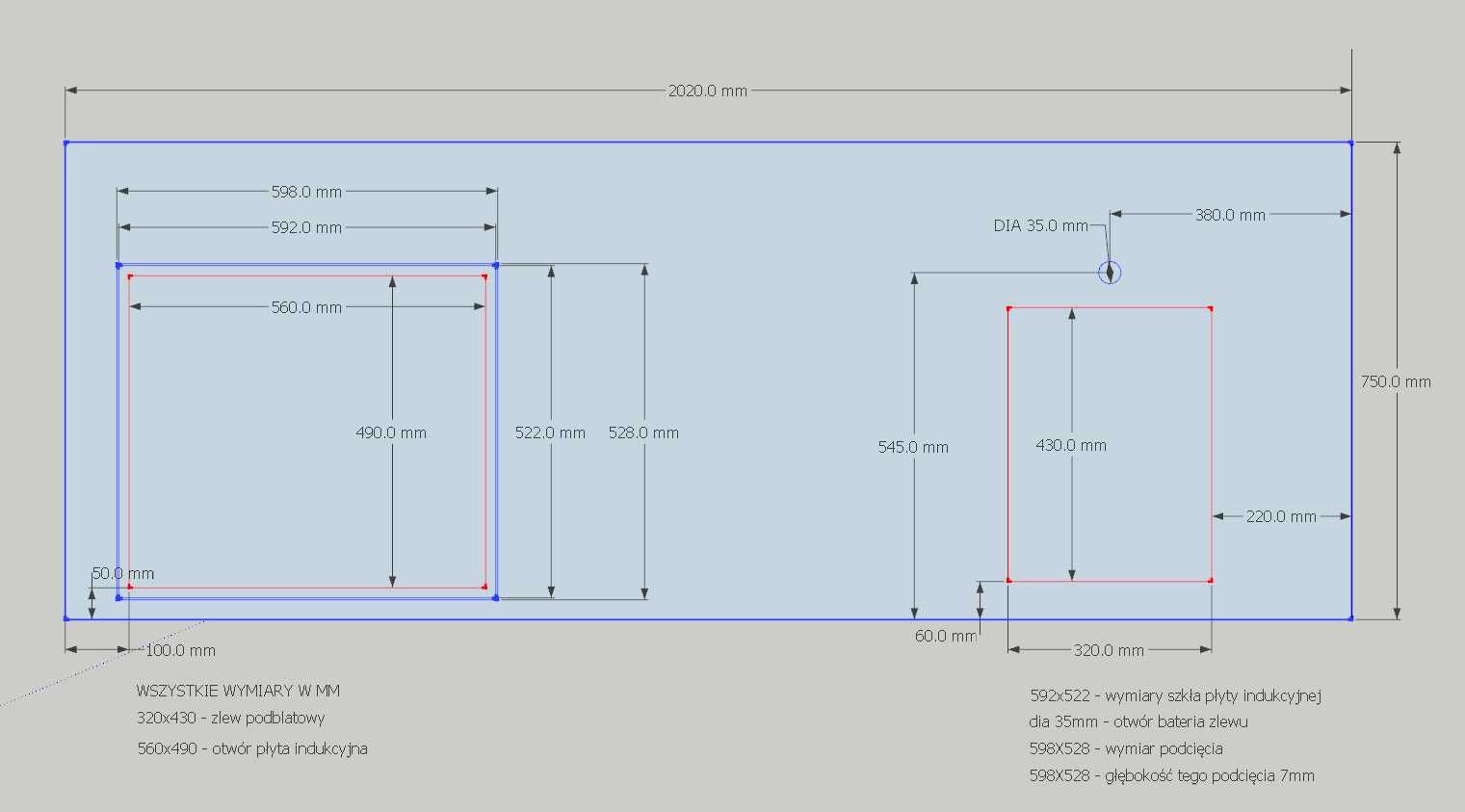Select the '598X528 - wymiar podcięcia' note
This screenshot has height=812, width=1465.
1126,748
